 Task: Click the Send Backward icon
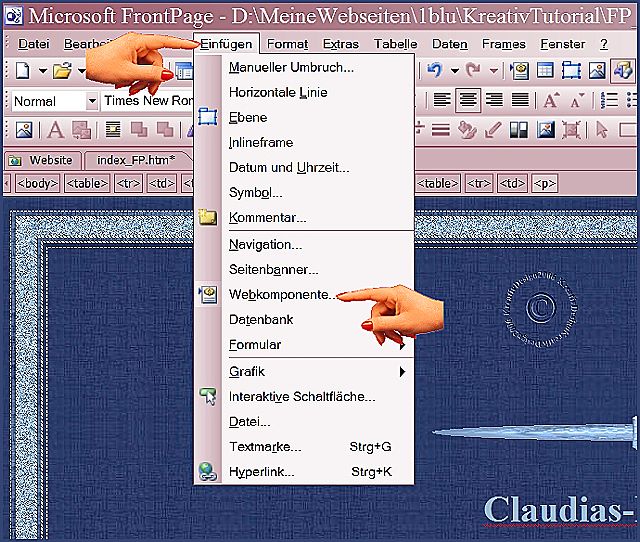point(165,130)
